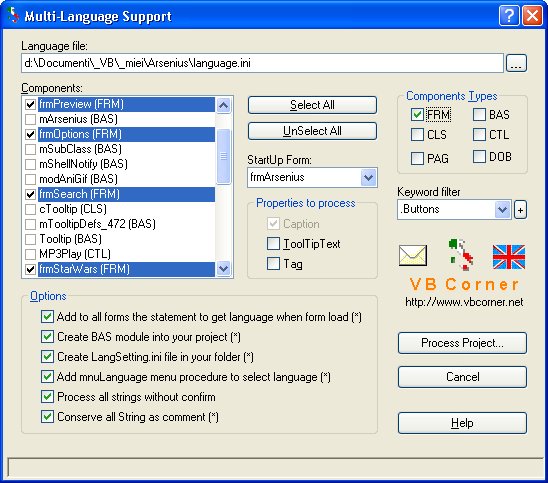The width and height of the screenshot is (548, 483).
Task: Select the Italy map language icon
Action: coord(461,255)
